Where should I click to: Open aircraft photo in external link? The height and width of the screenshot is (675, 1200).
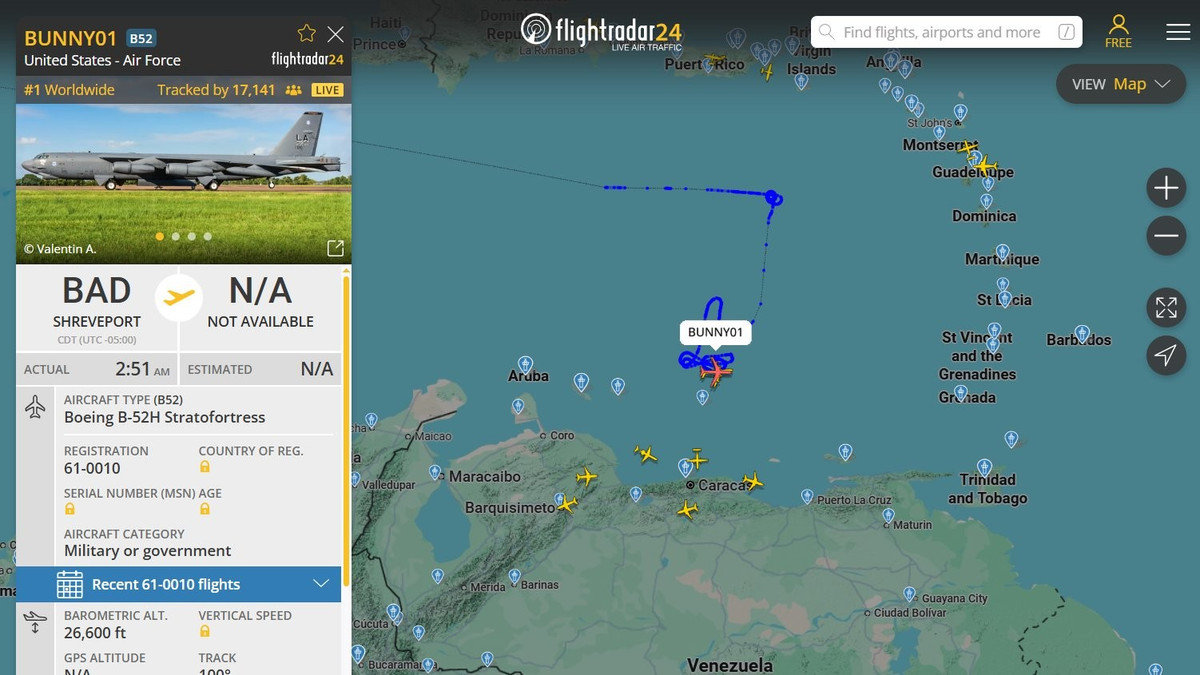pos(335,248)
